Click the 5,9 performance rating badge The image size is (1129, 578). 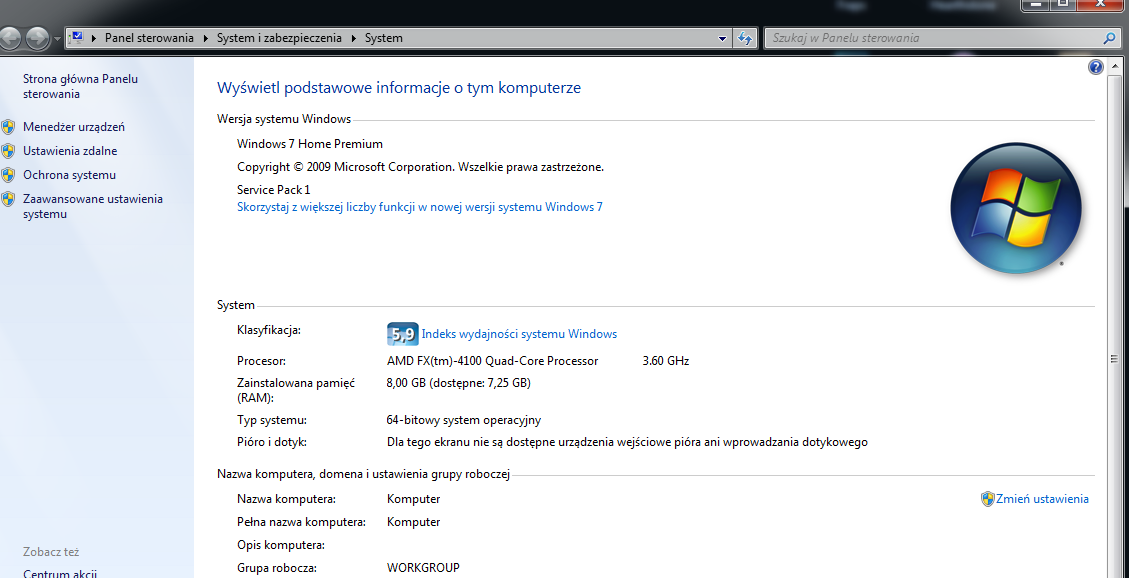(x=402, y=334)
